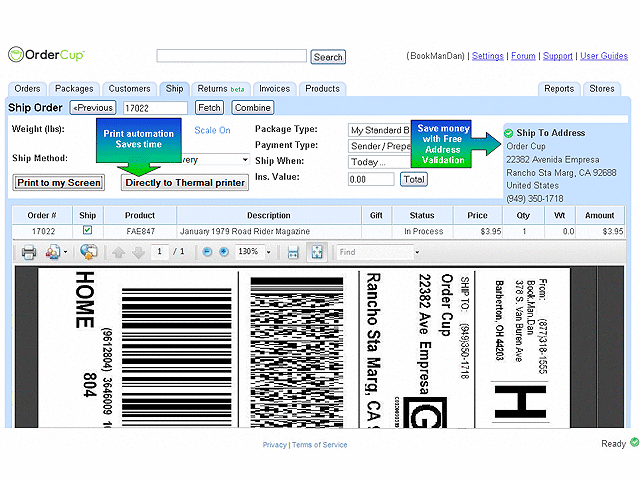Screen dimensions: 640x480
Task: Click the Search button
Action: [x=328, y=57]
